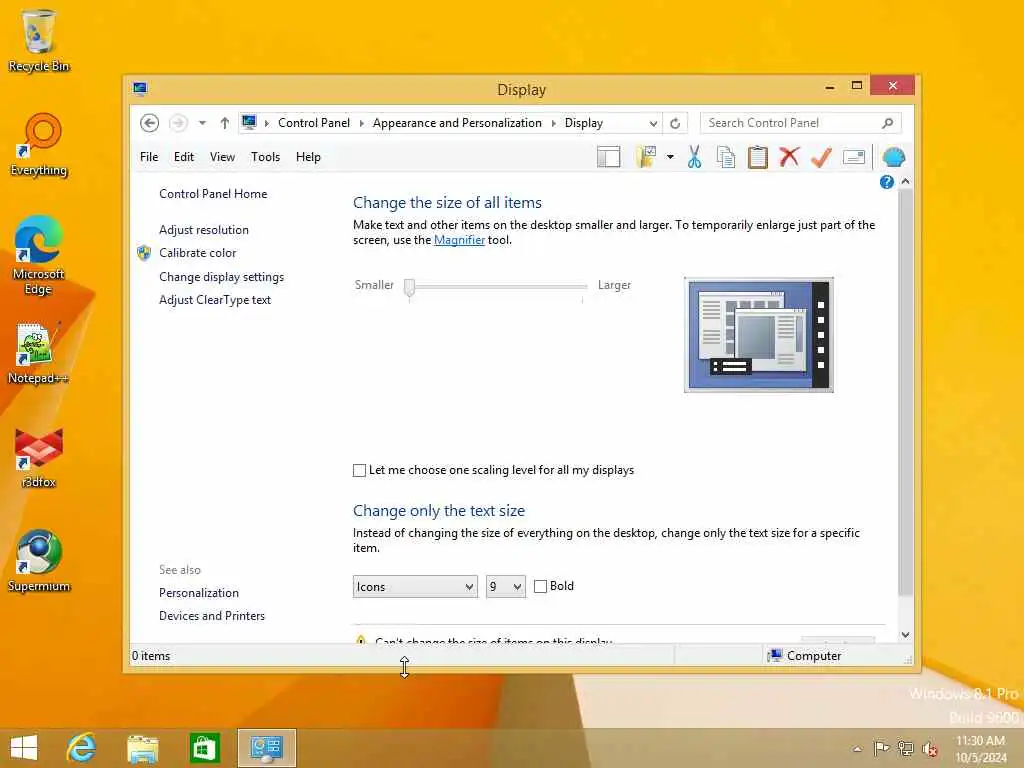
Task: Open the Help menu
Action: pos(308,157)
